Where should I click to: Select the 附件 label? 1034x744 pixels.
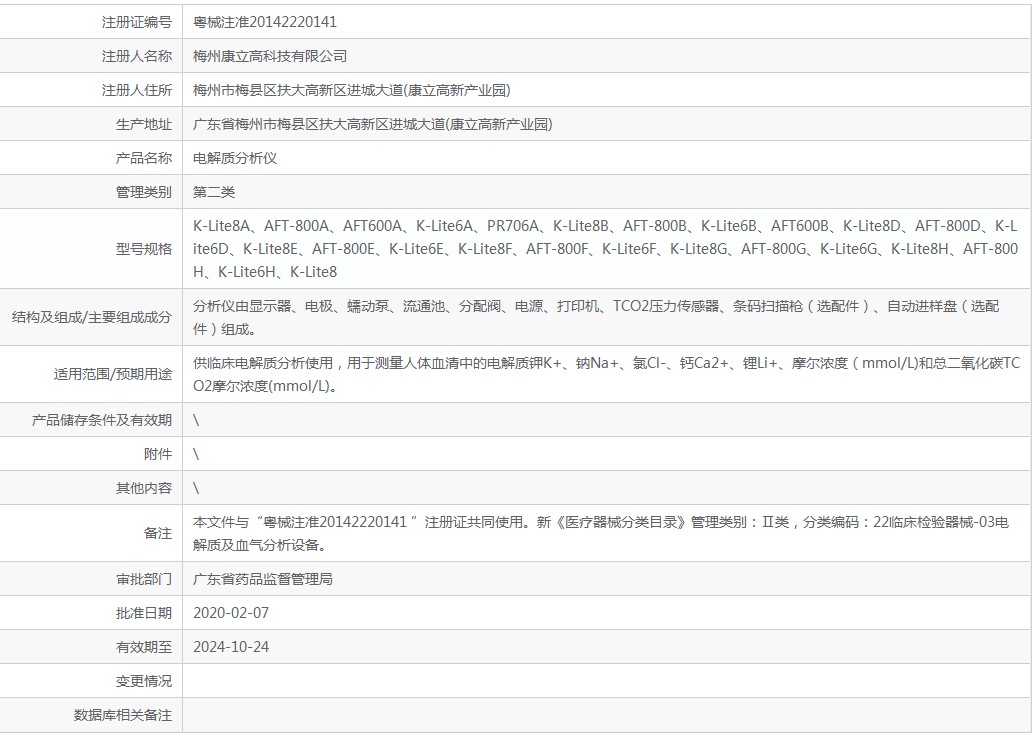(158, 454)
